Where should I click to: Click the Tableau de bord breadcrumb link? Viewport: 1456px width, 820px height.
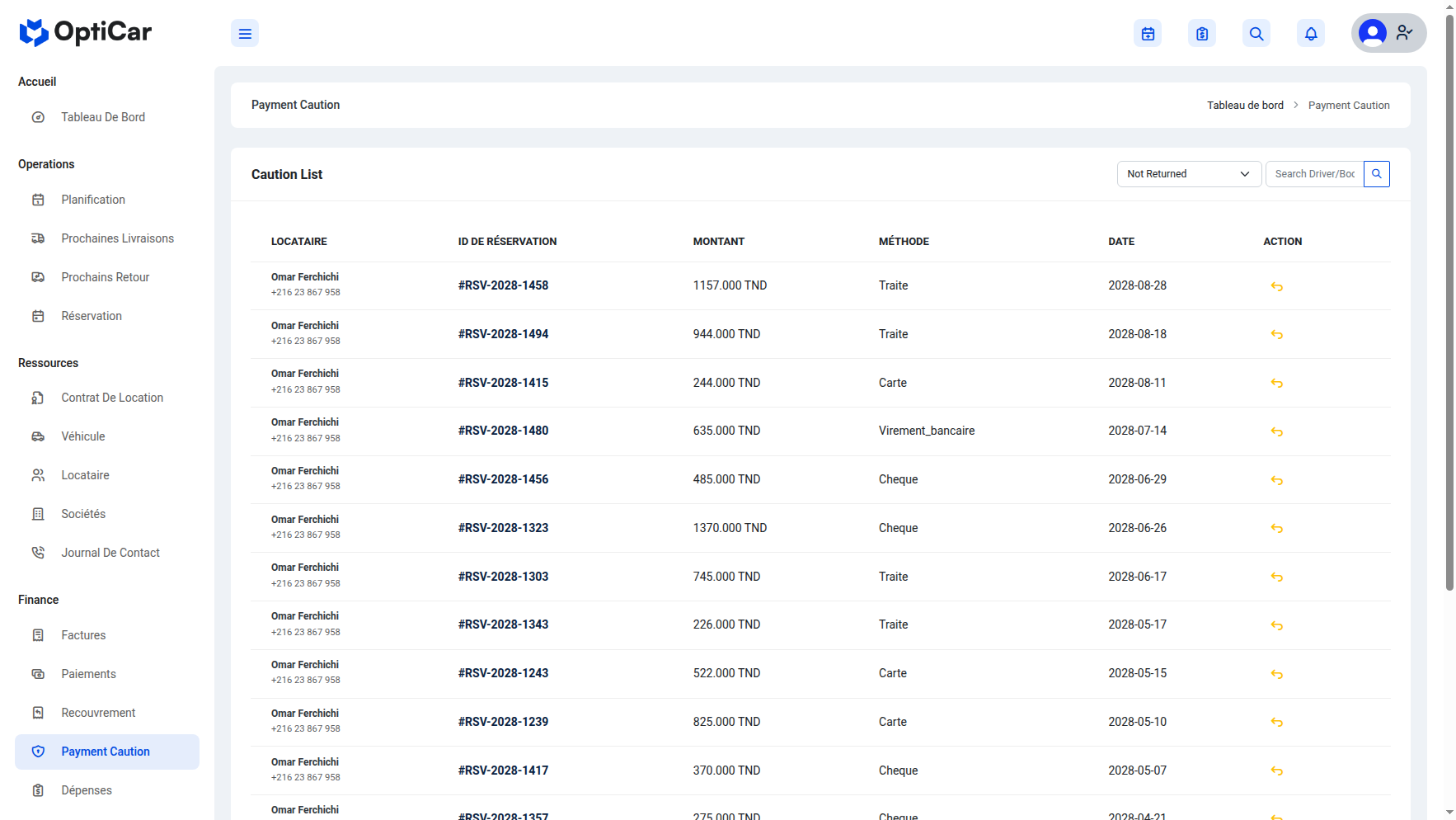[x=1245, y=105]
